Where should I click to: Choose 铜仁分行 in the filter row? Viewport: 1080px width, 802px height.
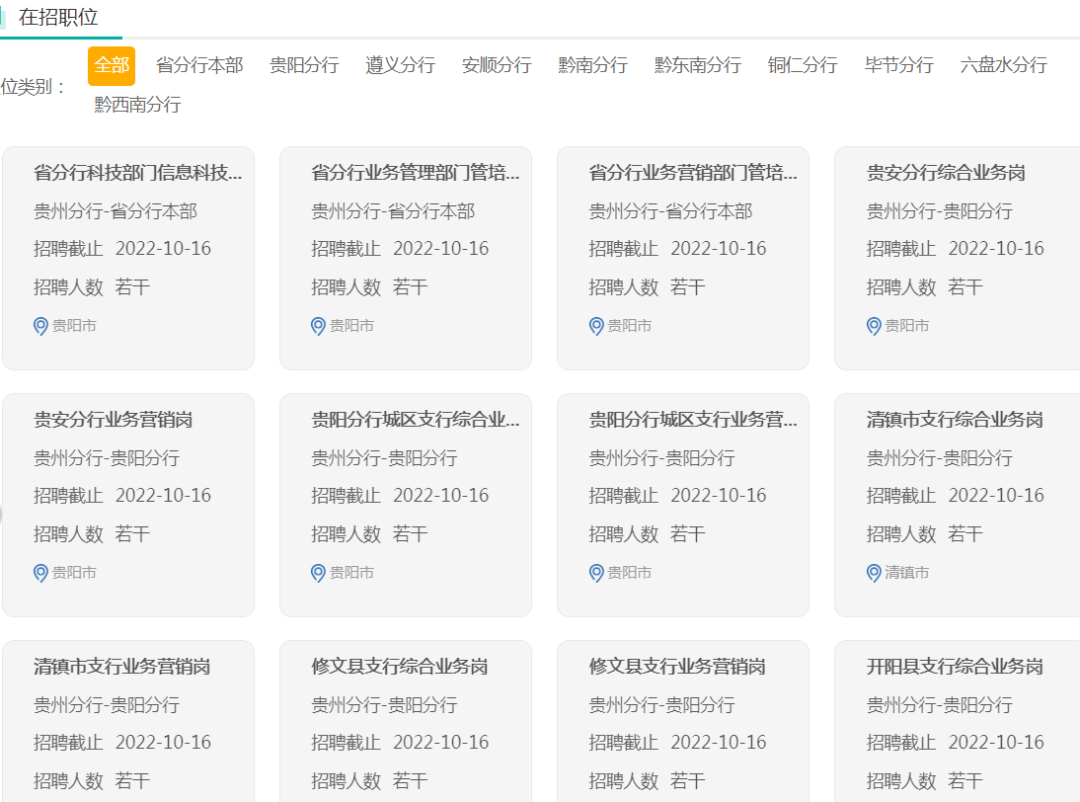click(x=803, y=65)
